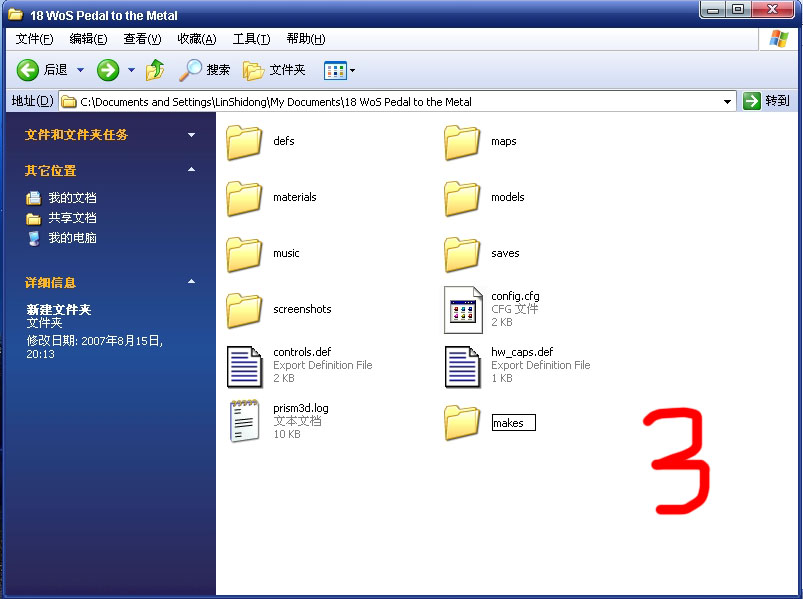The width and height of the screenshot is (803, 599).
Task: Click the My Documents printer-style icon in sidebar
Action: [33, 198]
